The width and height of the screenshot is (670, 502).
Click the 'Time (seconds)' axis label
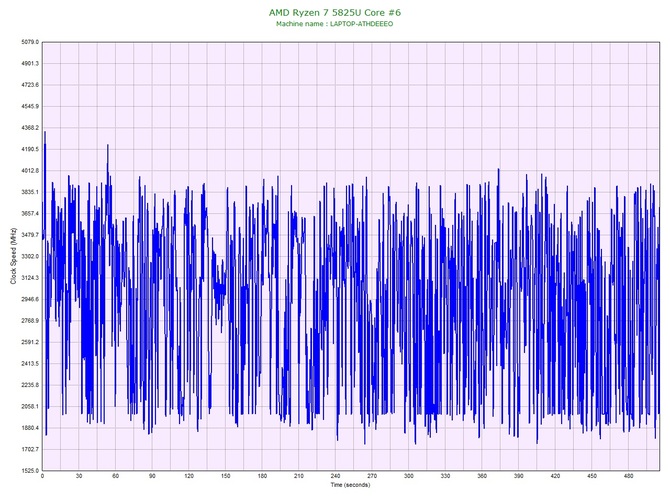[350, 485]
